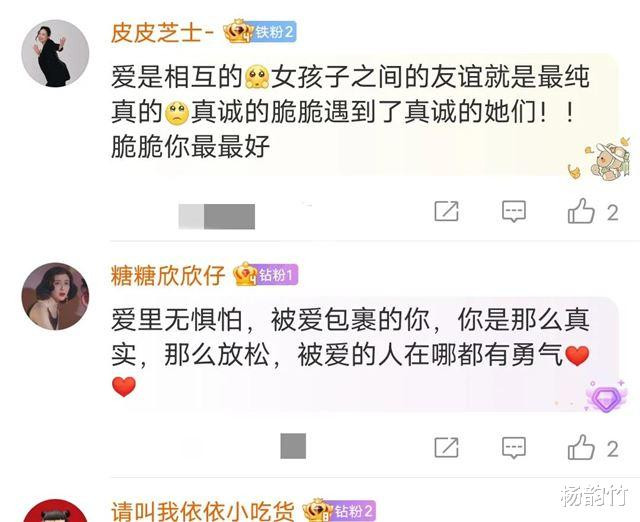Screen dimensions: 640x522
Task: Open the username 皮皮芝士-
Action: [x=162, y=32]
